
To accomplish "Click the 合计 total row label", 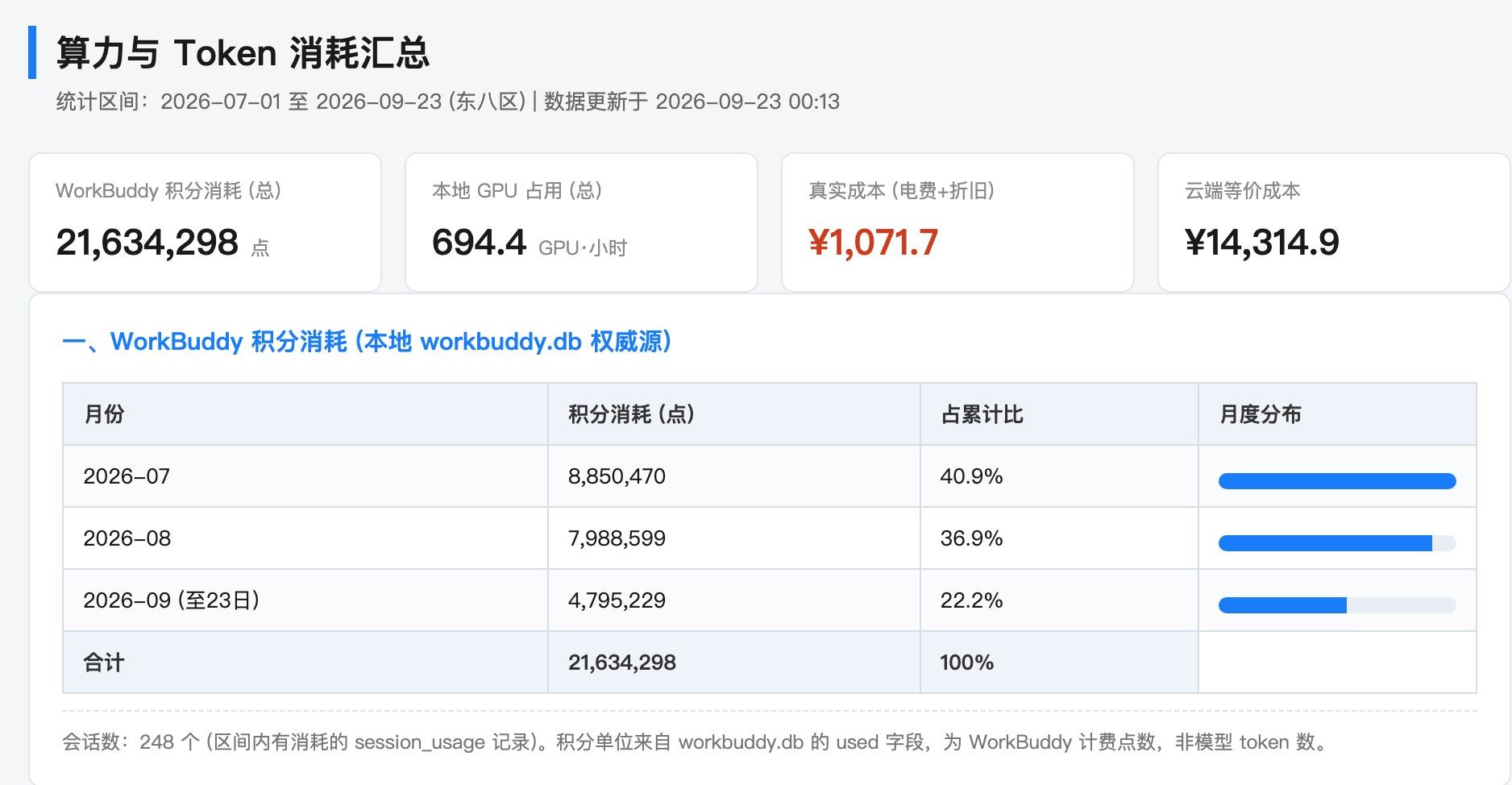I will click(104, 662).
